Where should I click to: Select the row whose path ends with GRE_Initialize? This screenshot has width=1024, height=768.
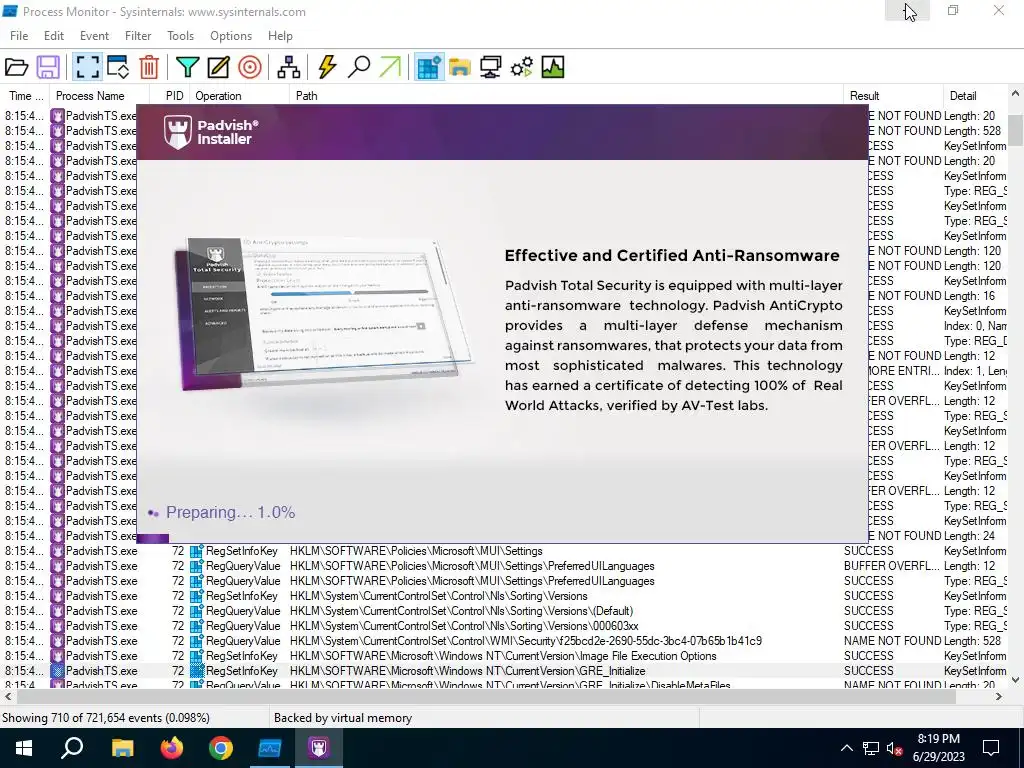(504, 671)
